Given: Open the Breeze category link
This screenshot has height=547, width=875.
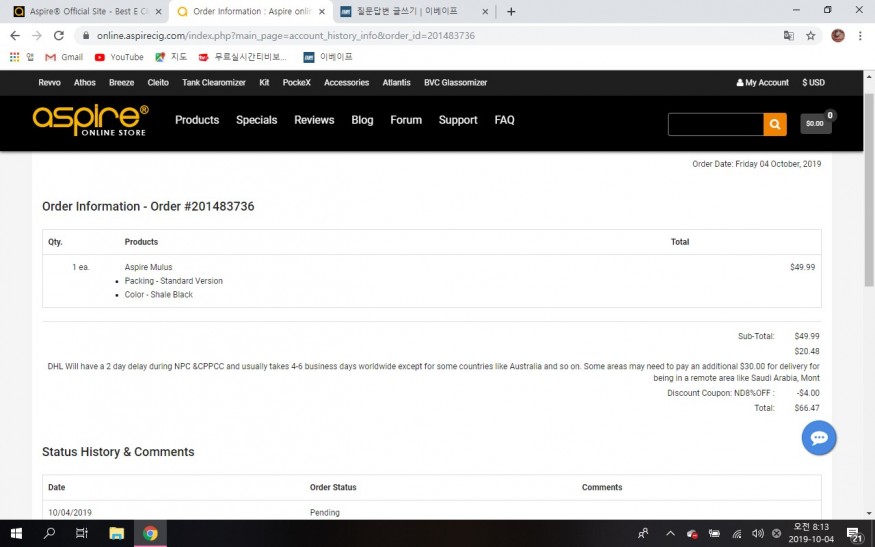Looking at the screenshot, I should 122,83.
